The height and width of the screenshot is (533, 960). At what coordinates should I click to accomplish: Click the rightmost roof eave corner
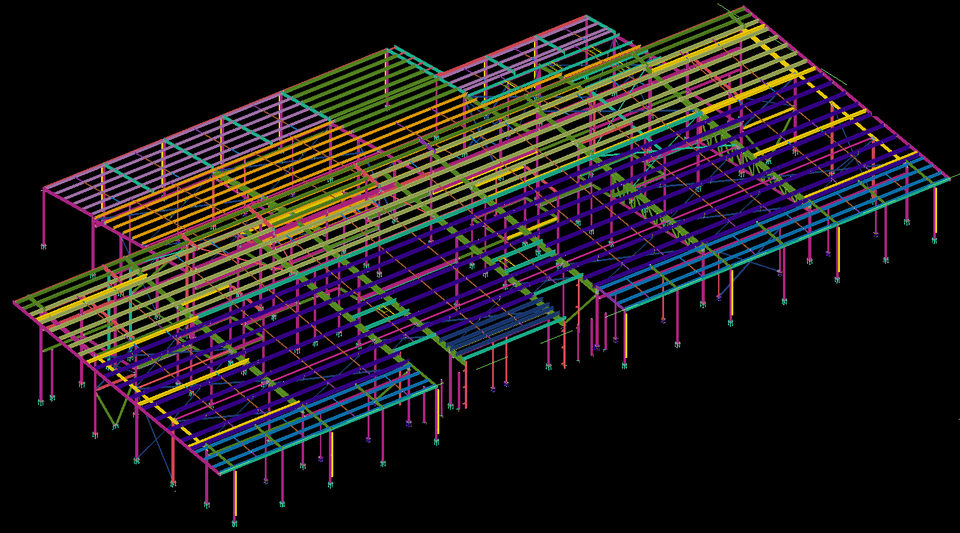949,178
